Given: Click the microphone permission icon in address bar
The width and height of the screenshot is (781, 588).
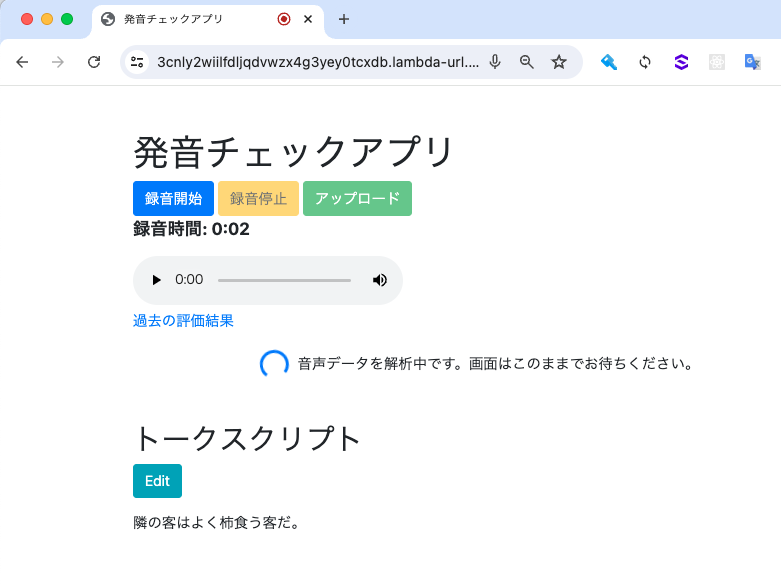Looking at the screenshot, I should (495, 62).
